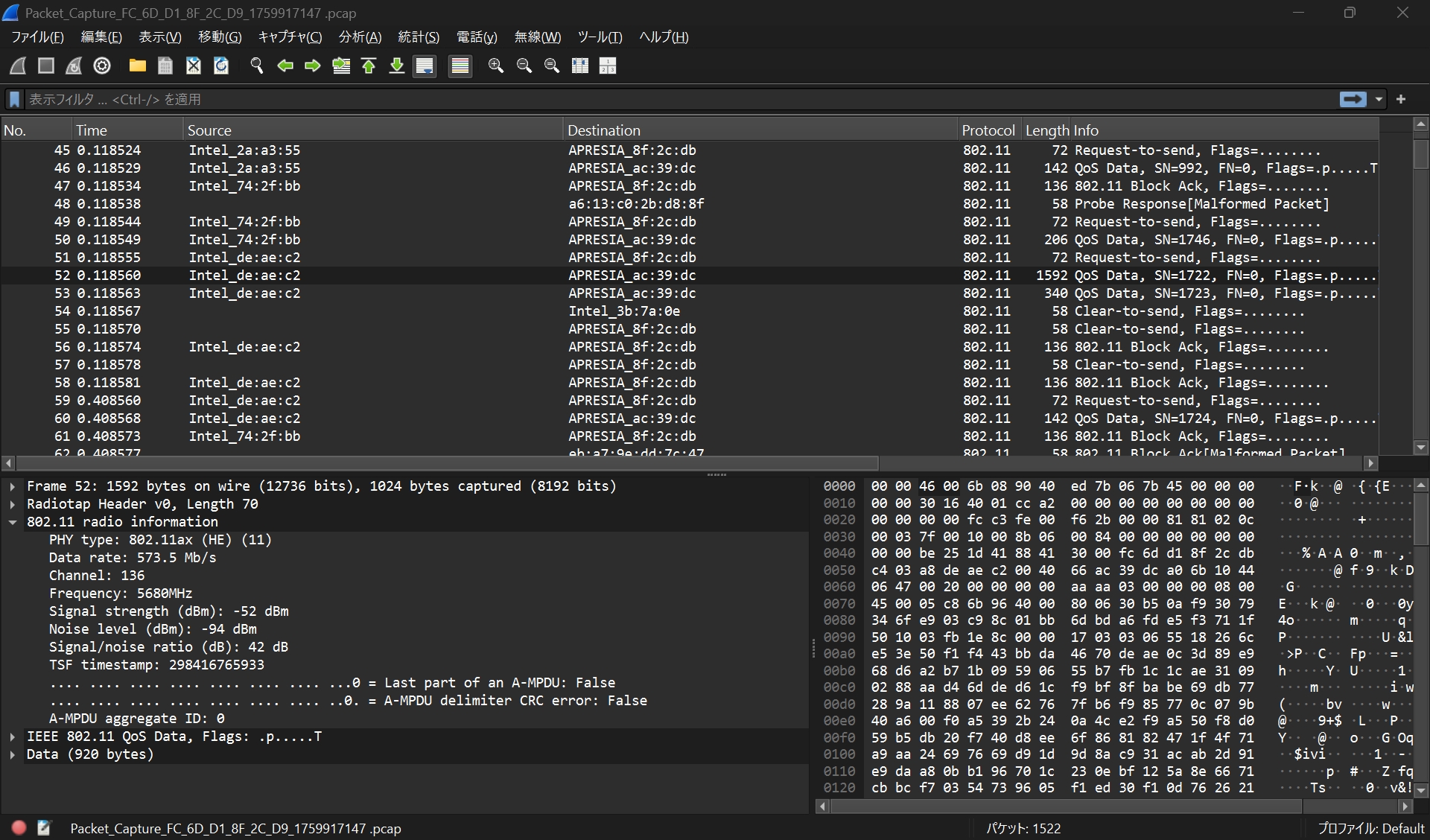Click the filter bookmark icon

click(x=14, y=99)
